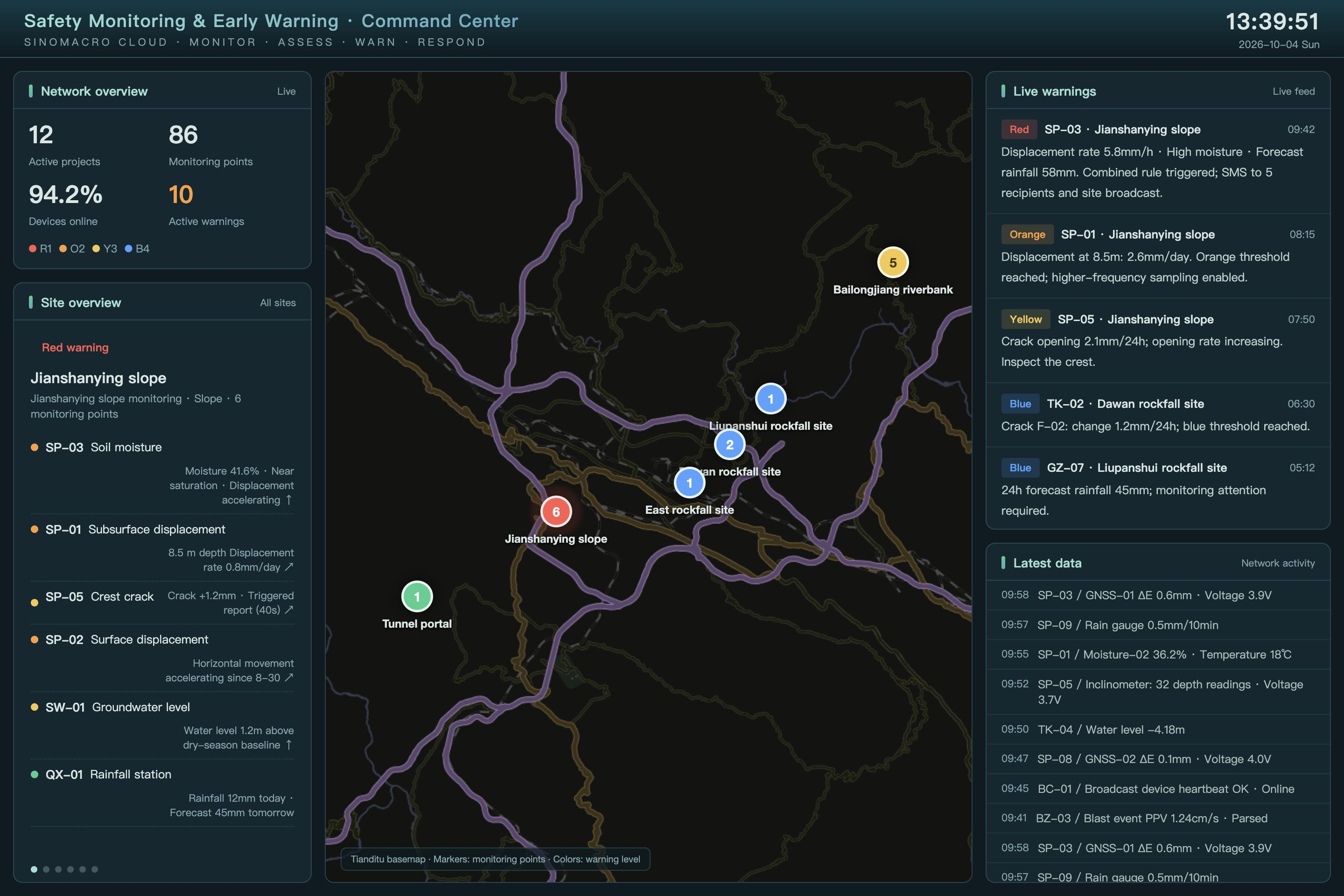Select the third site carousel dot
This screenshot has height=896, width=1344.
pos(58,869)
